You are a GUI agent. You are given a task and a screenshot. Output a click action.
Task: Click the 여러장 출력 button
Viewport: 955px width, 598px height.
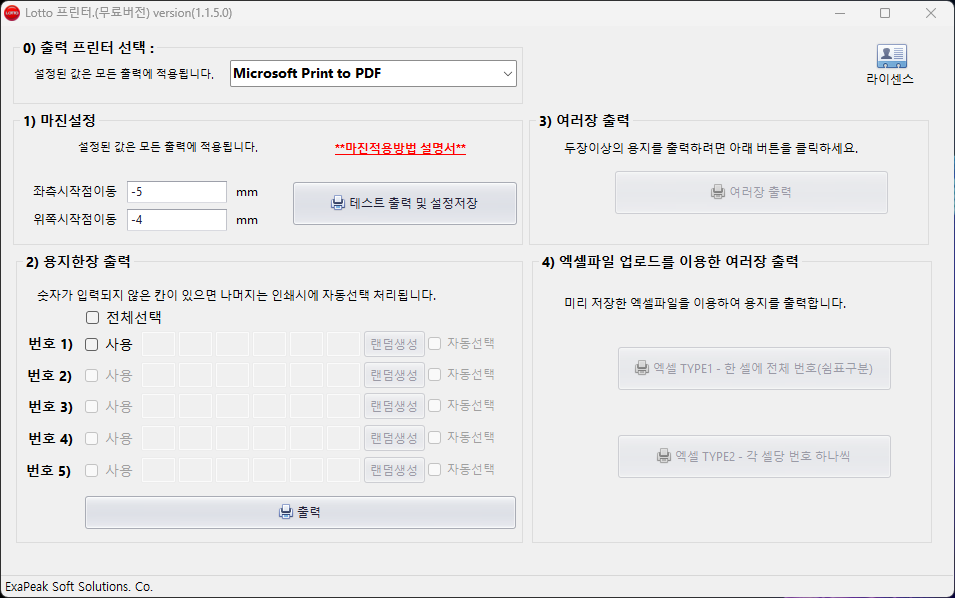751,192
